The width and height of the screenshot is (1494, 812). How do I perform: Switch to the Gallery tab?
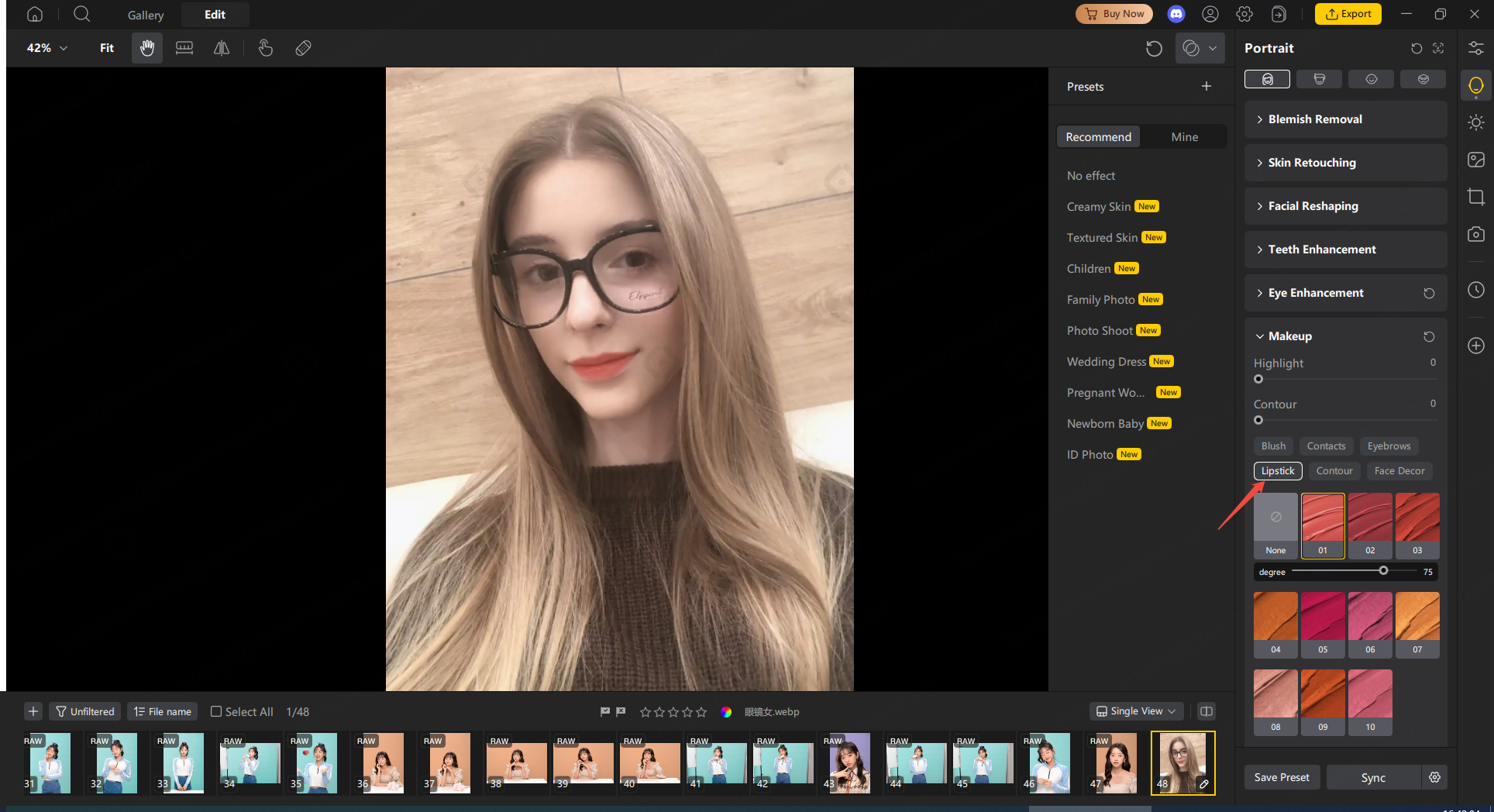point(146,15)
